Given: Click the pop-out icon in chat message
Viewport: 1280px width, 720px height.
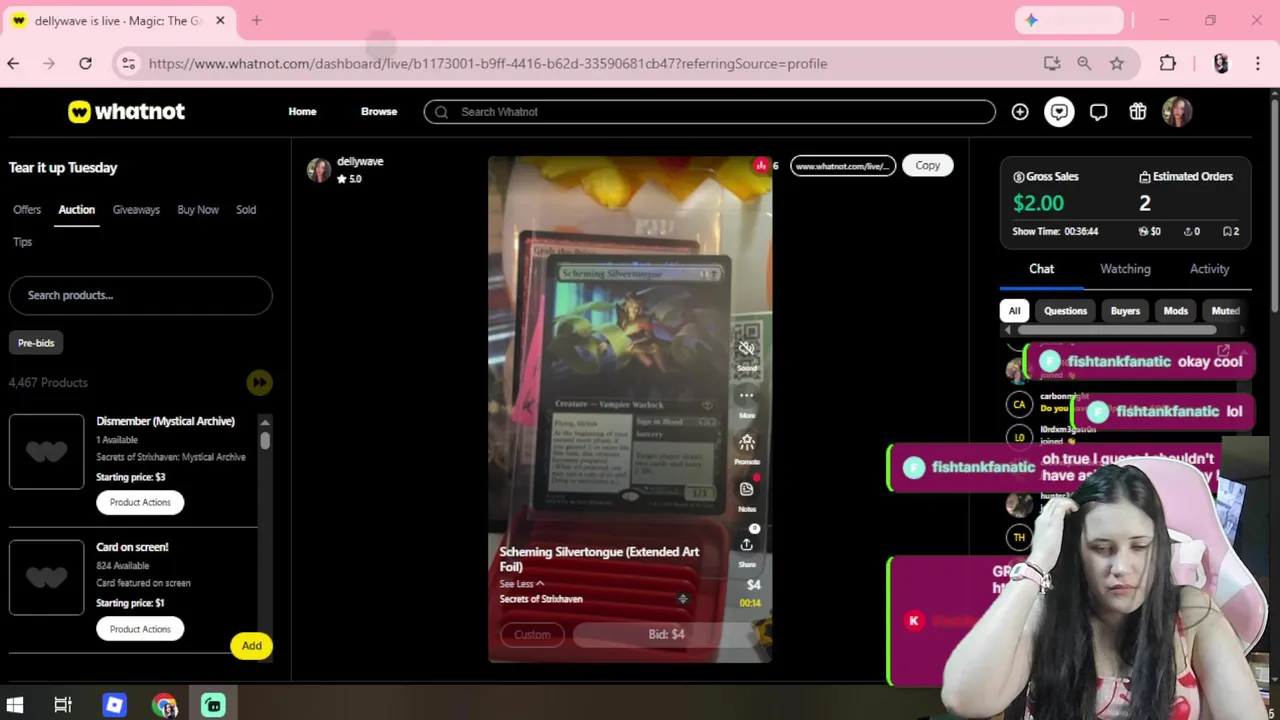Looking at the screenshot, I should tap(1223, 351).
